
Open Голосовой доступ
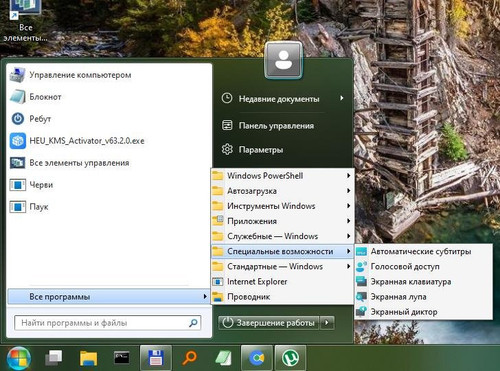tap(423, 266)
